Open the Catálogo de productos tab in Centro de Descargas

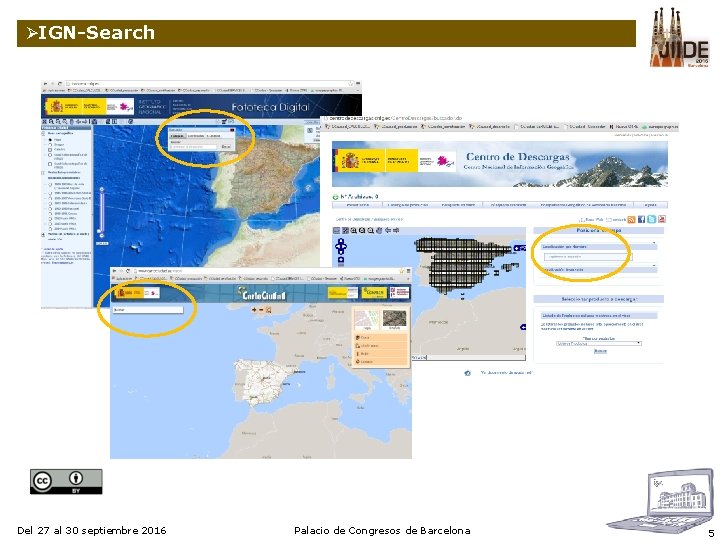[408, 205]
